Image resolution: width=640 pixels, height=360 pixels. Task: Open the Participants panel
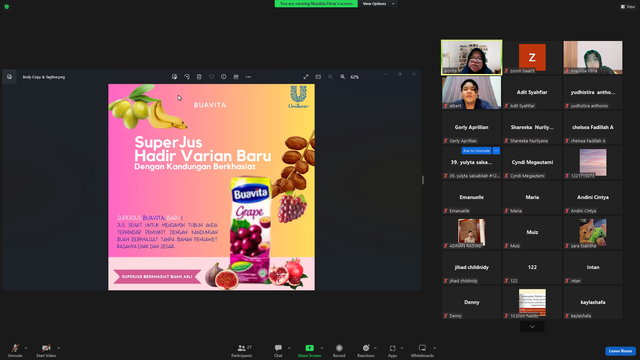click(242, 350)
